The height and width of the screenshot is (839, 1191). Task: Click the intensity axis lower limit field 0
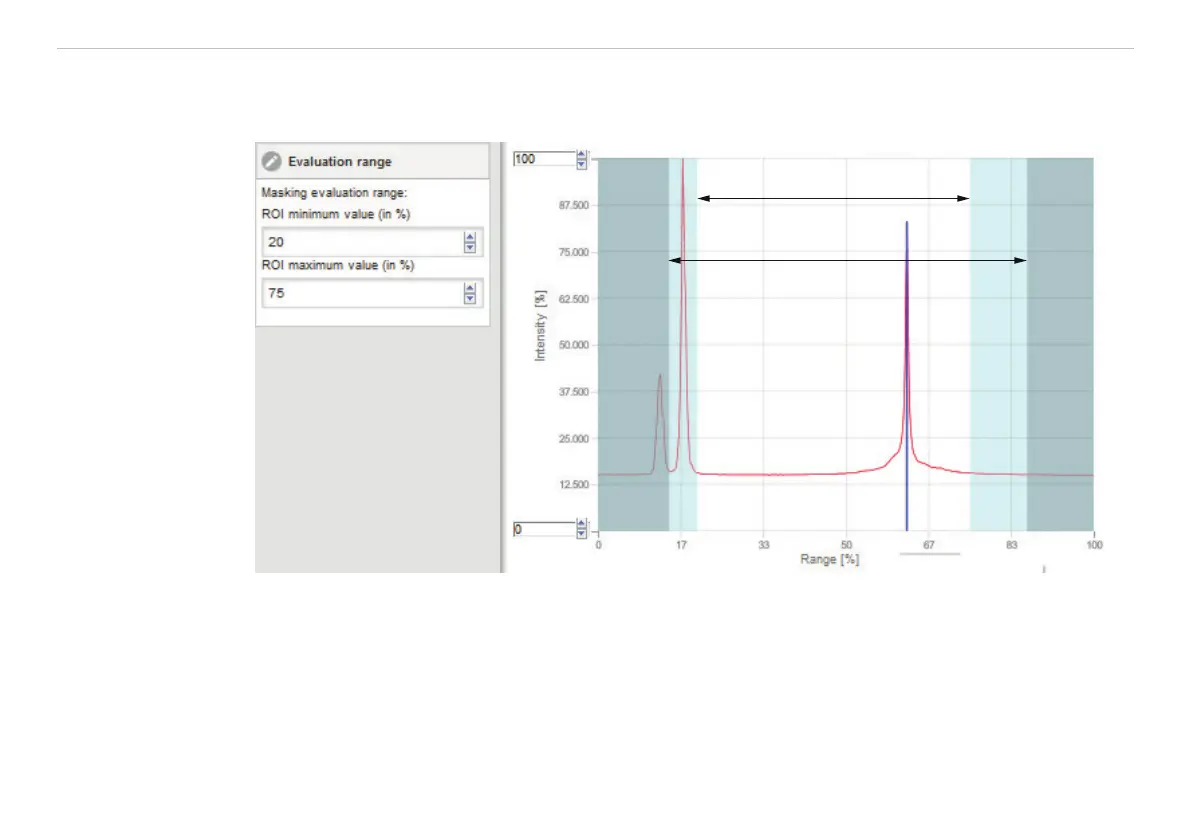(x=544, y=529)
